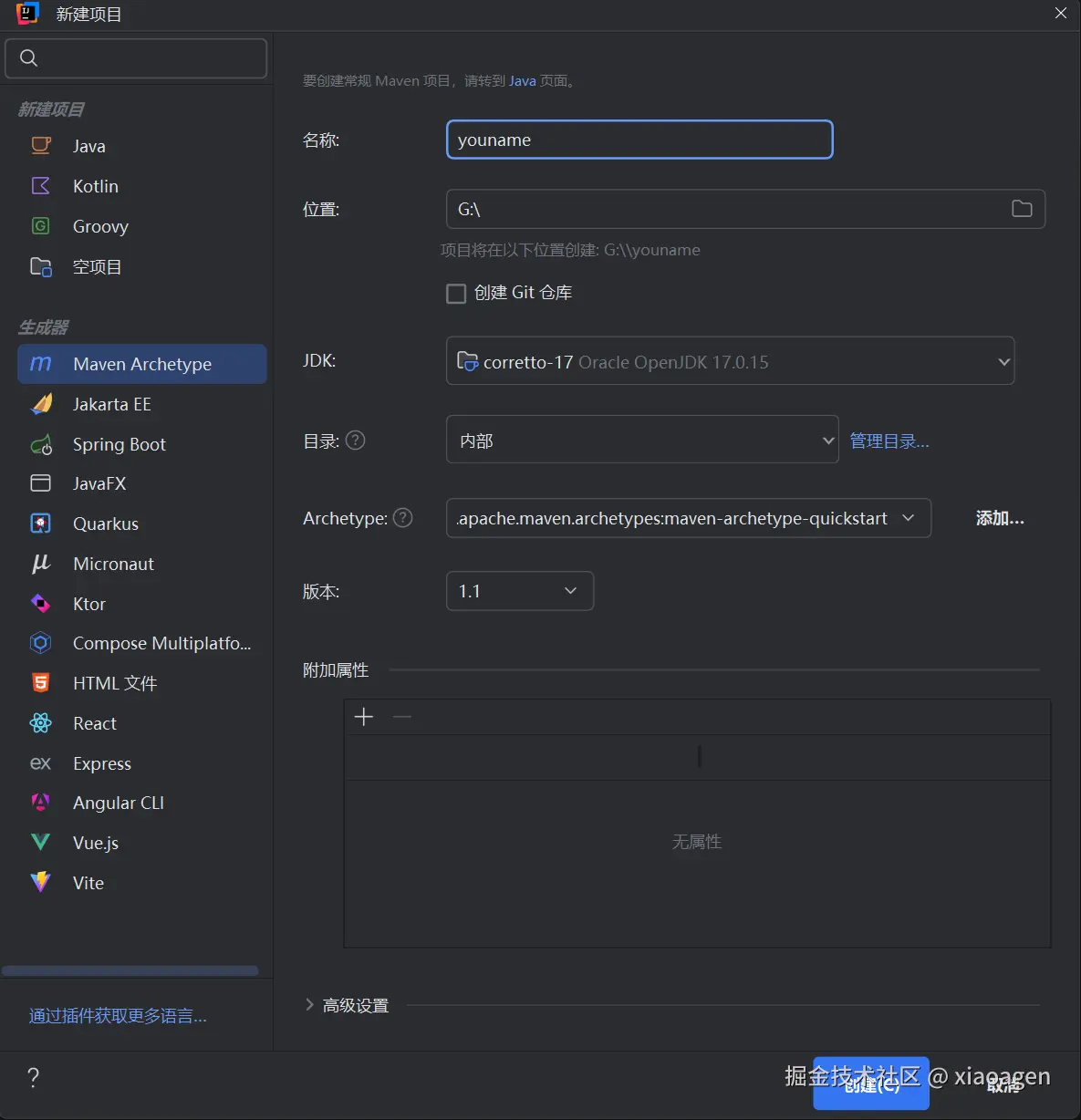The width and height of the screenshot is (1081, 1120).
Task: Select Kotlin project type
Action: [141, 186]
